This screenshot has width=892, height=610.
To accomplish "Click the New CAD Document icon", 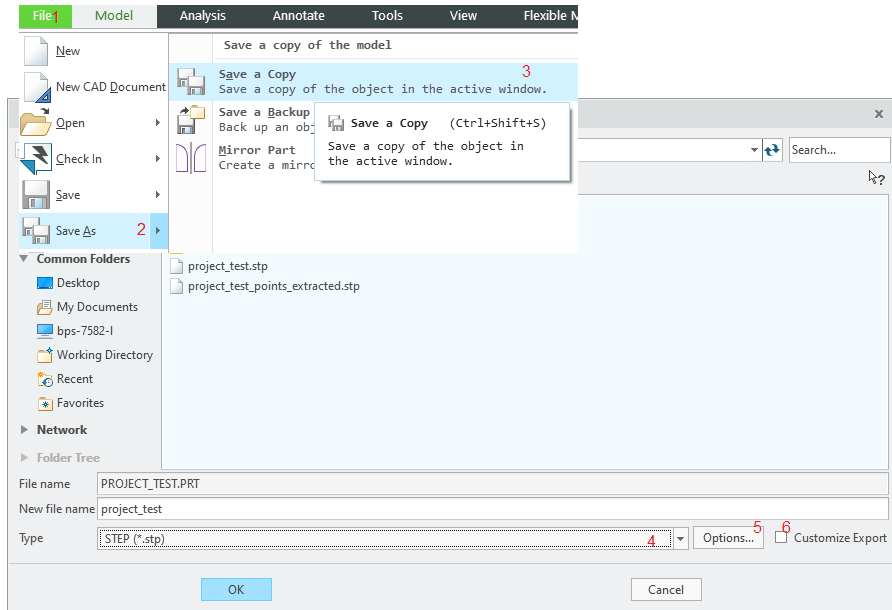I will point(39,87).
